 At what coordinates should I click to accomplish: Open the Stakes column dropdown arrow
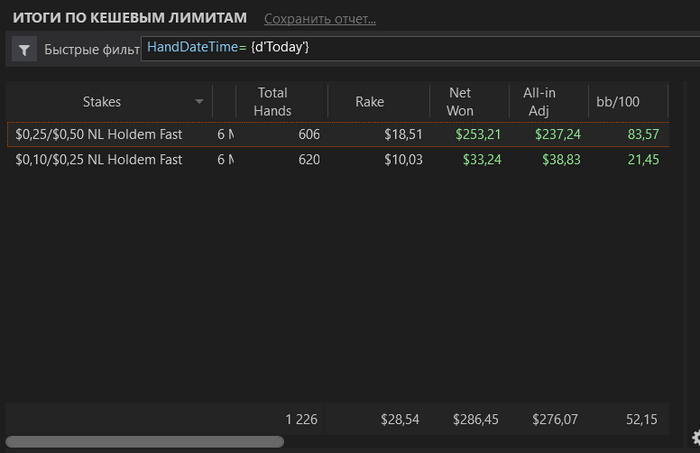(x=199, y=102)
